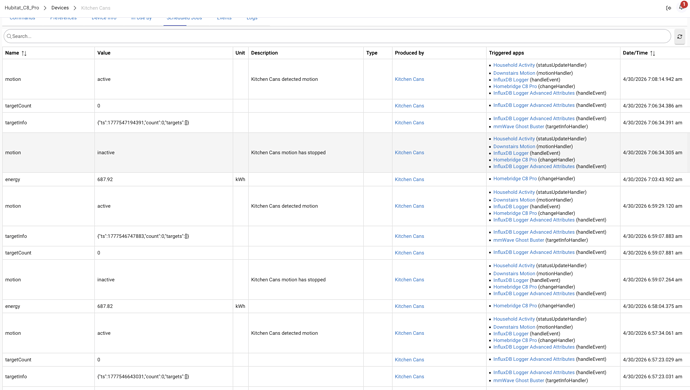Click the icon left of the notification bell

668,8
